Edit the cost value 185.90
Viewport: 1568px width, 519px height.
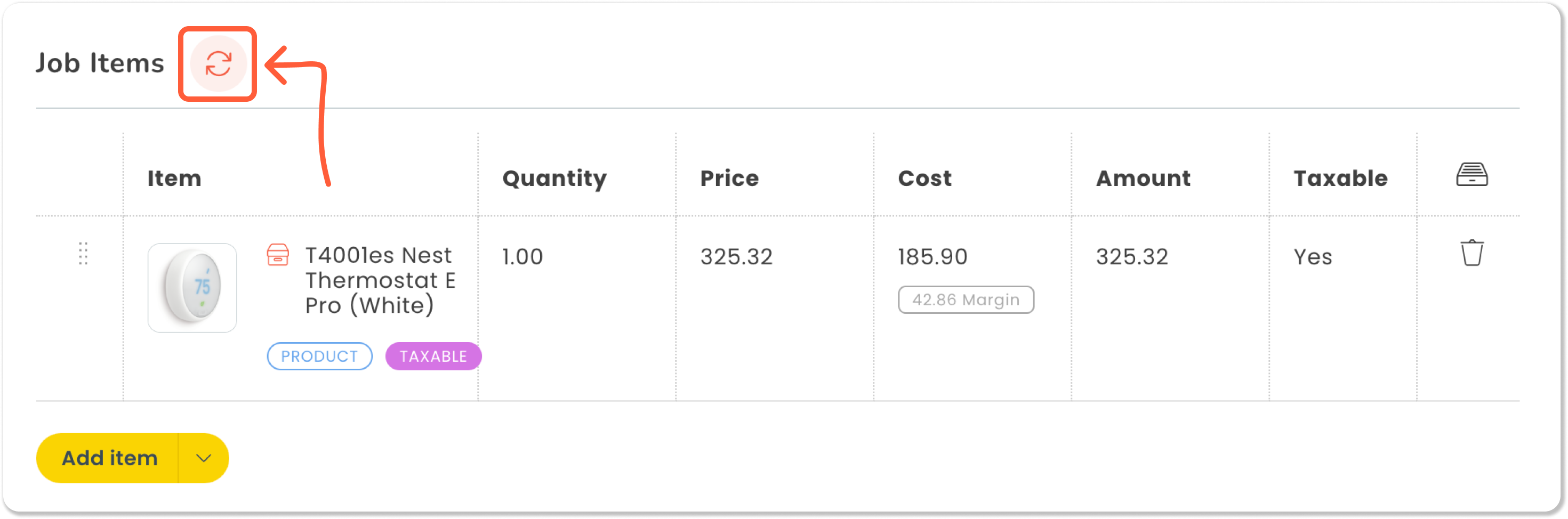pyautogui.click(x=932, y=257)
